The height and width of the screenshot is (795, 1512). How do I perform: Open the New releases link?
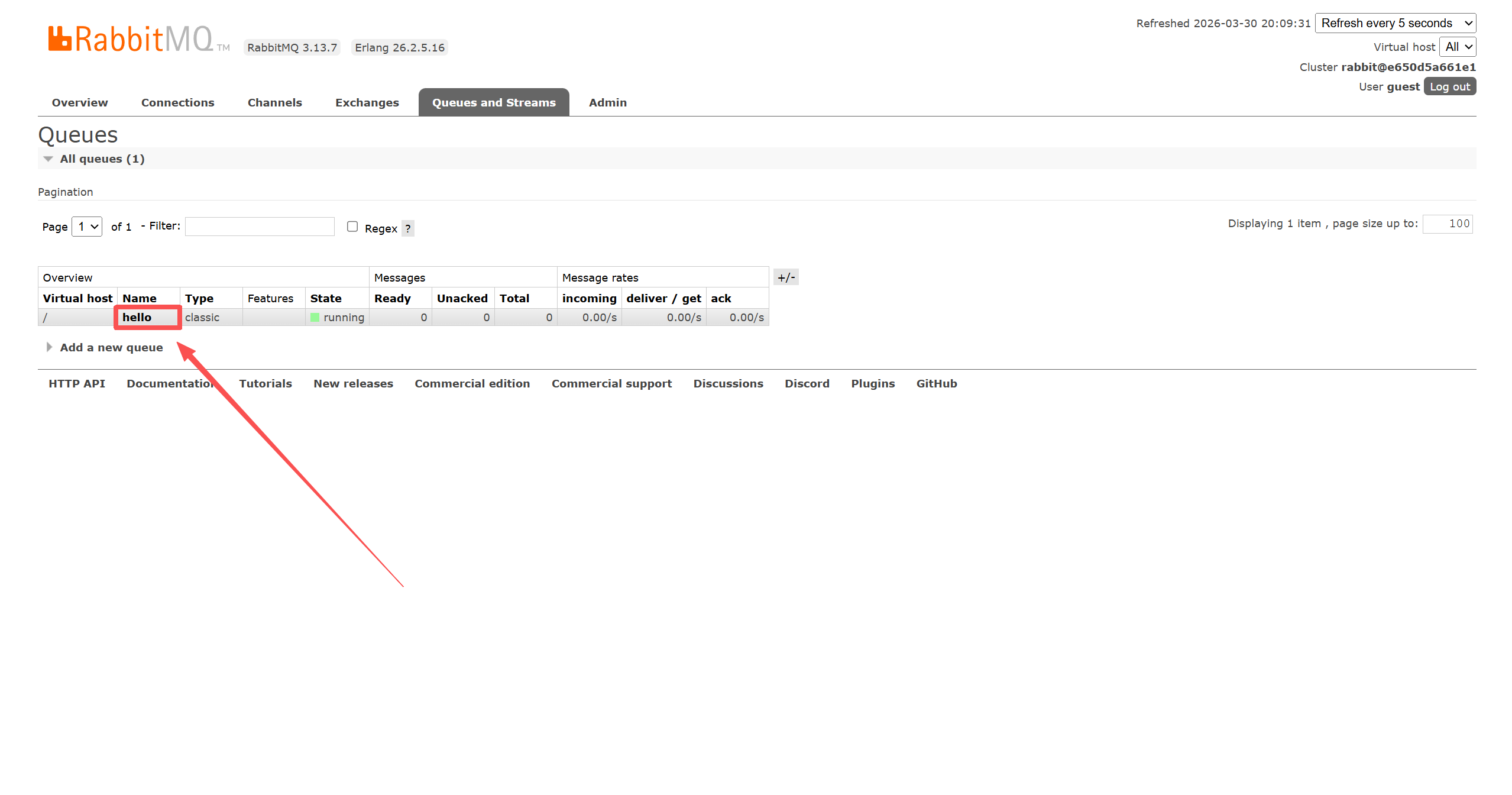tap(354, 383)
